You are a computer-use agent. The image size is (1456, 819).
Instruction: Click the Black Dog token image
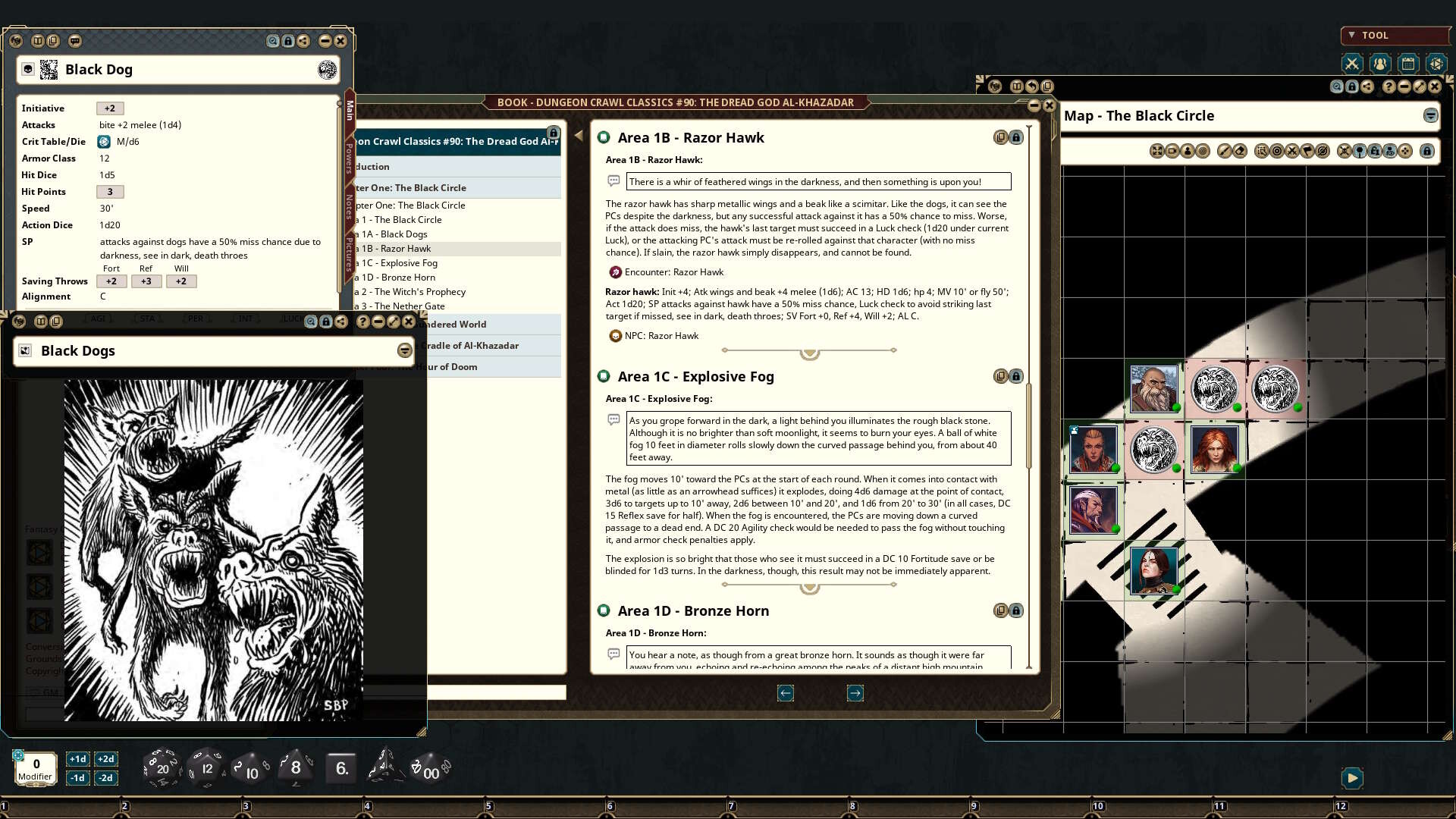(327, 70)
